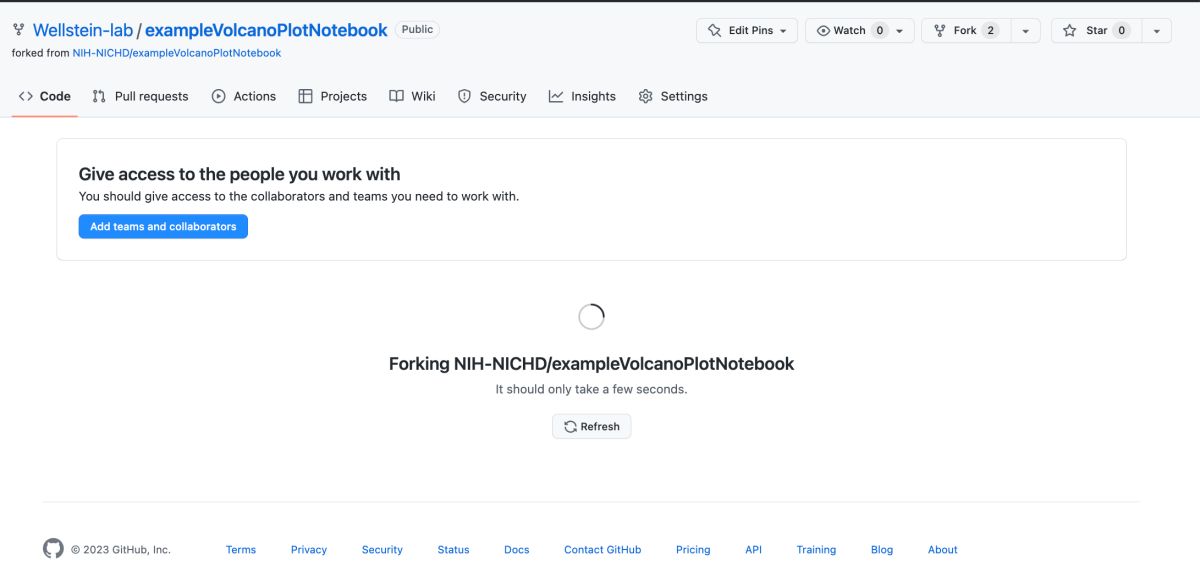Open the Pricing footer link
The width and height of the screenshot is (1200, 566).
[x=693, y=550]
